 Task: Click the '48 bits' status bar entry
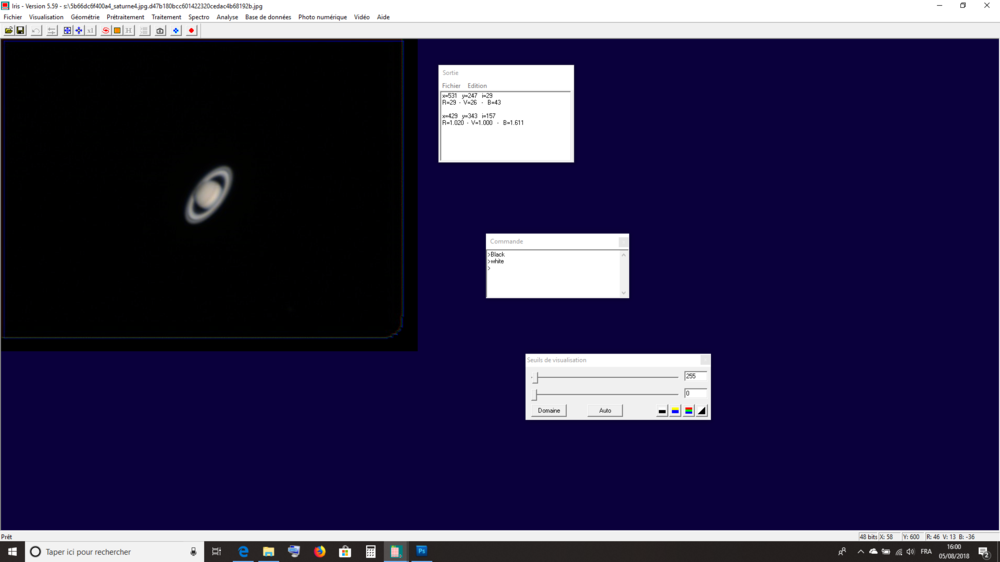pyautogui.click(x=867, y=537)
